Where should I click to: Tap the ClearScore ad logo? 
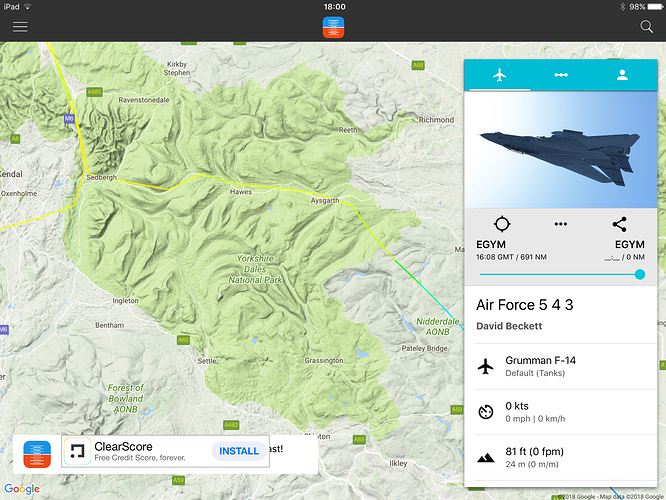click(x=77, y=451)
